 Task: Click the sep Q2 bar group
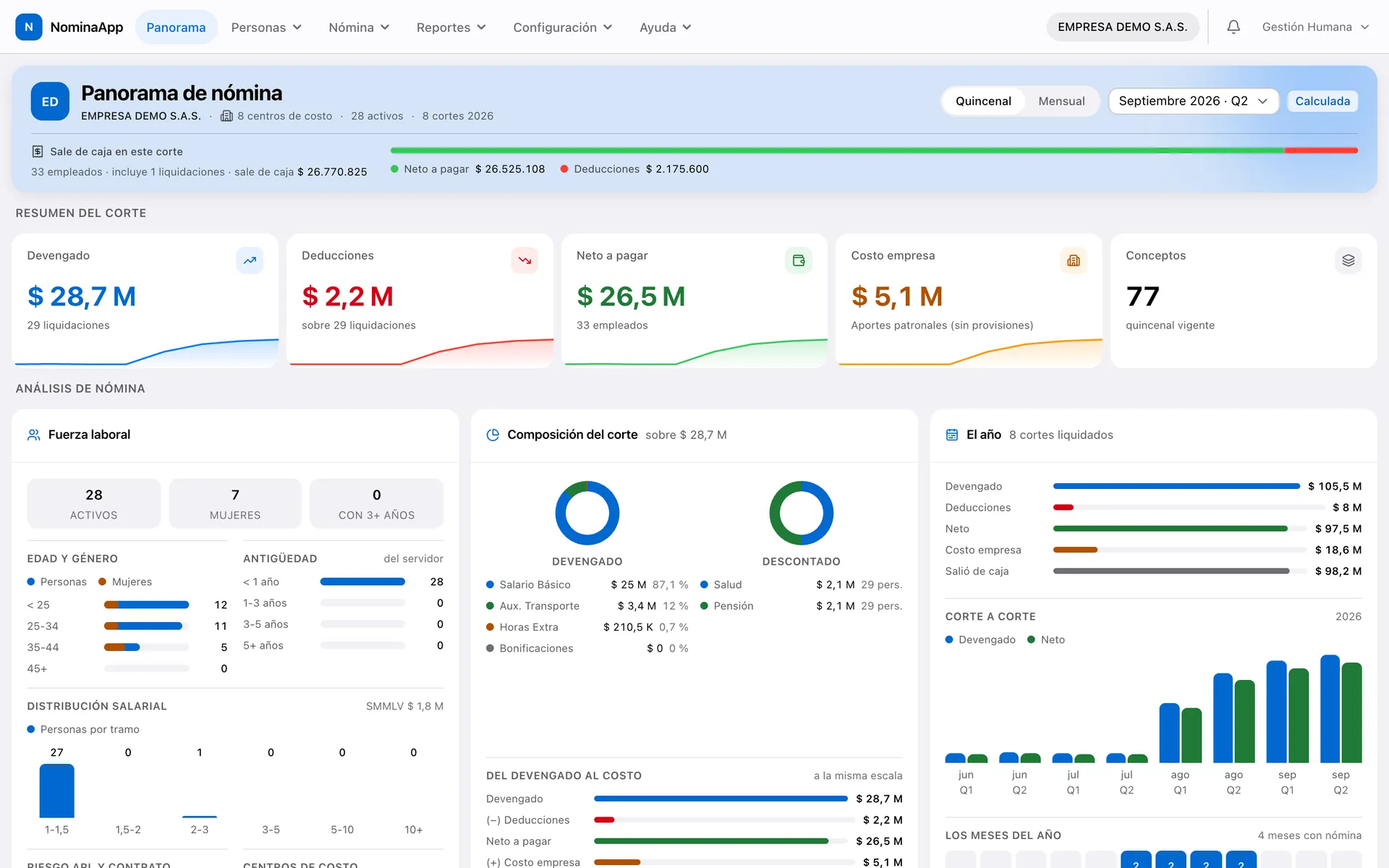tap(1341, 709)
